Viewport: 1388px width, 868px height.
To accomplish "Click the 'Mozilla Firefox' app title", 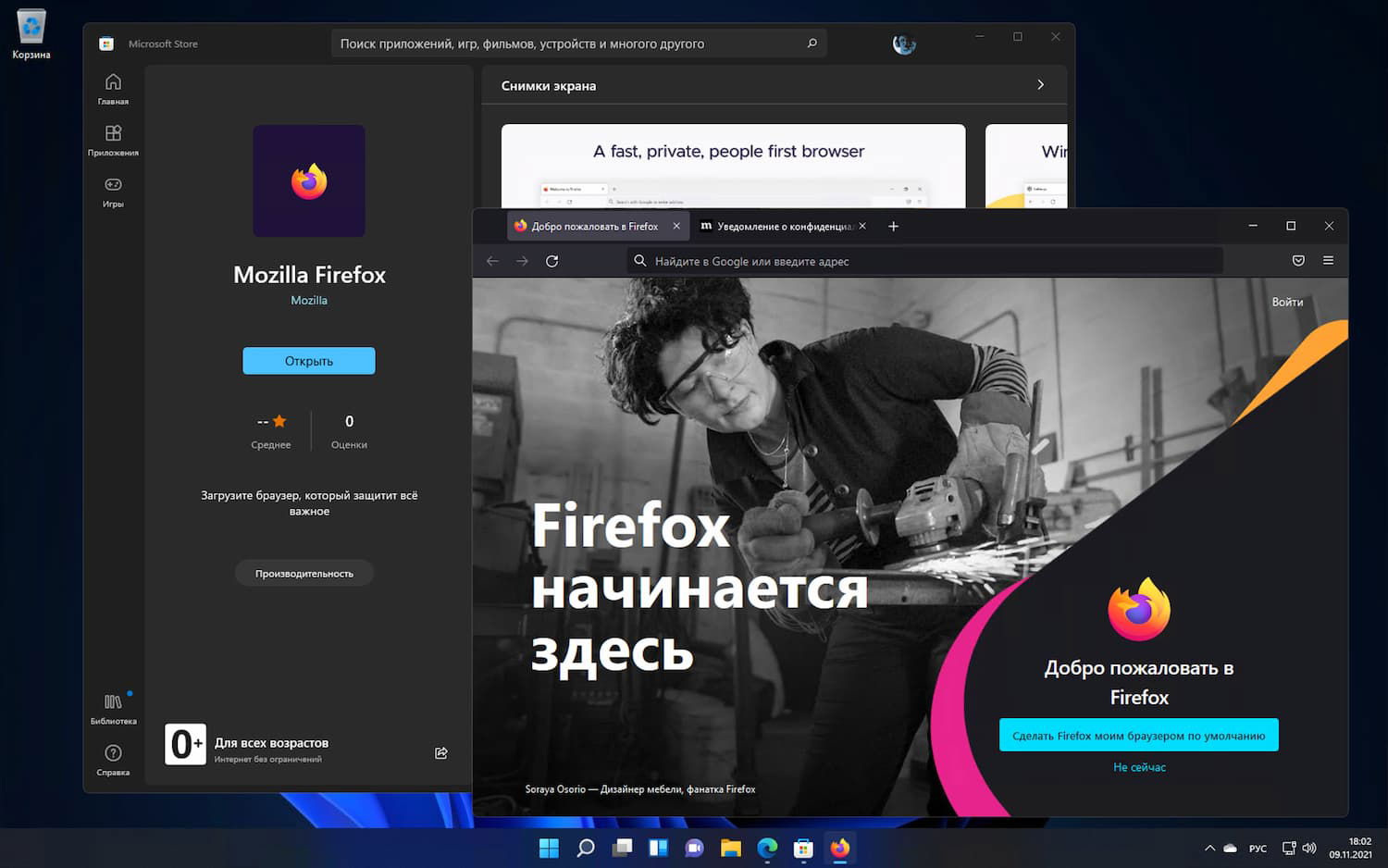I will coord(309,275).
